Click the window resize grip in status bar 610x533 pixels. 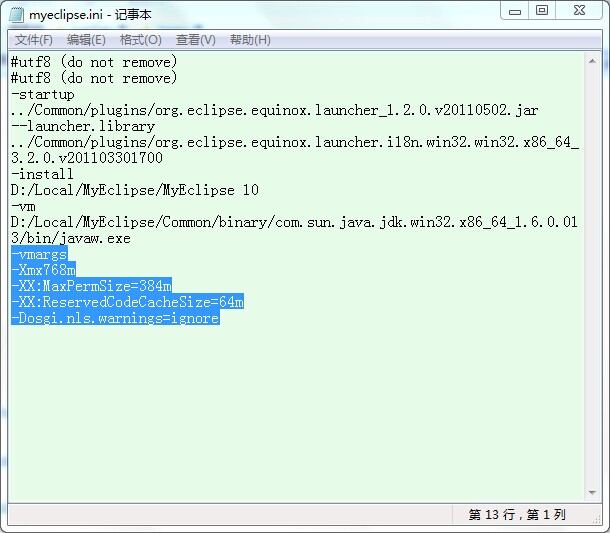[x=597, y=519]
